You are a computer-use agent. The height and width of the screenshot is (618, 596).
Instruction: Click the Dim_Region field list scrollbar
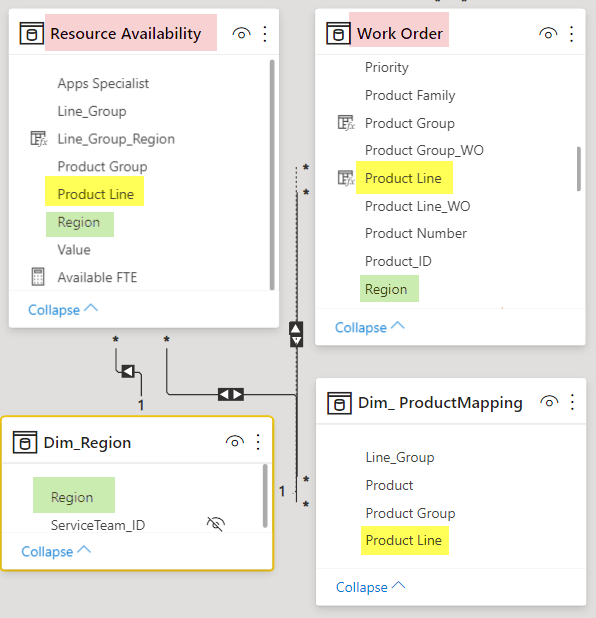pos(265,495)
